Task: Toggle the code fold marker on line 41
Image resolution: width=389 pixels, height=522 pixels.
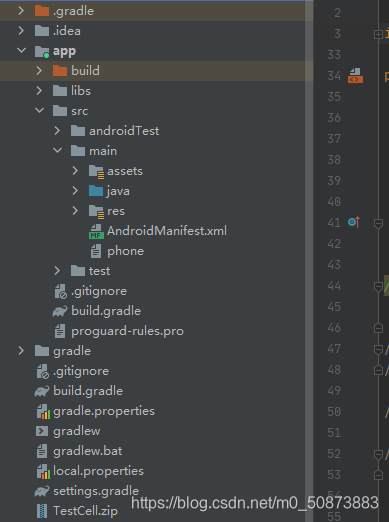Action: click(378, 224)
